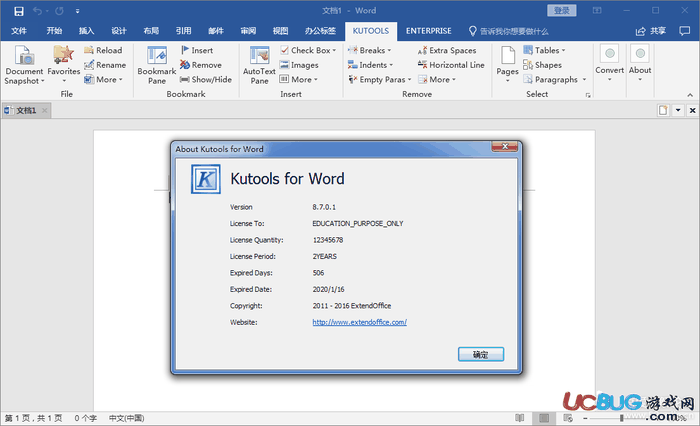This screenshot has width=700, height=426.
Task: Click the Kutools K logo icon
Action: [x=206, y=179]
